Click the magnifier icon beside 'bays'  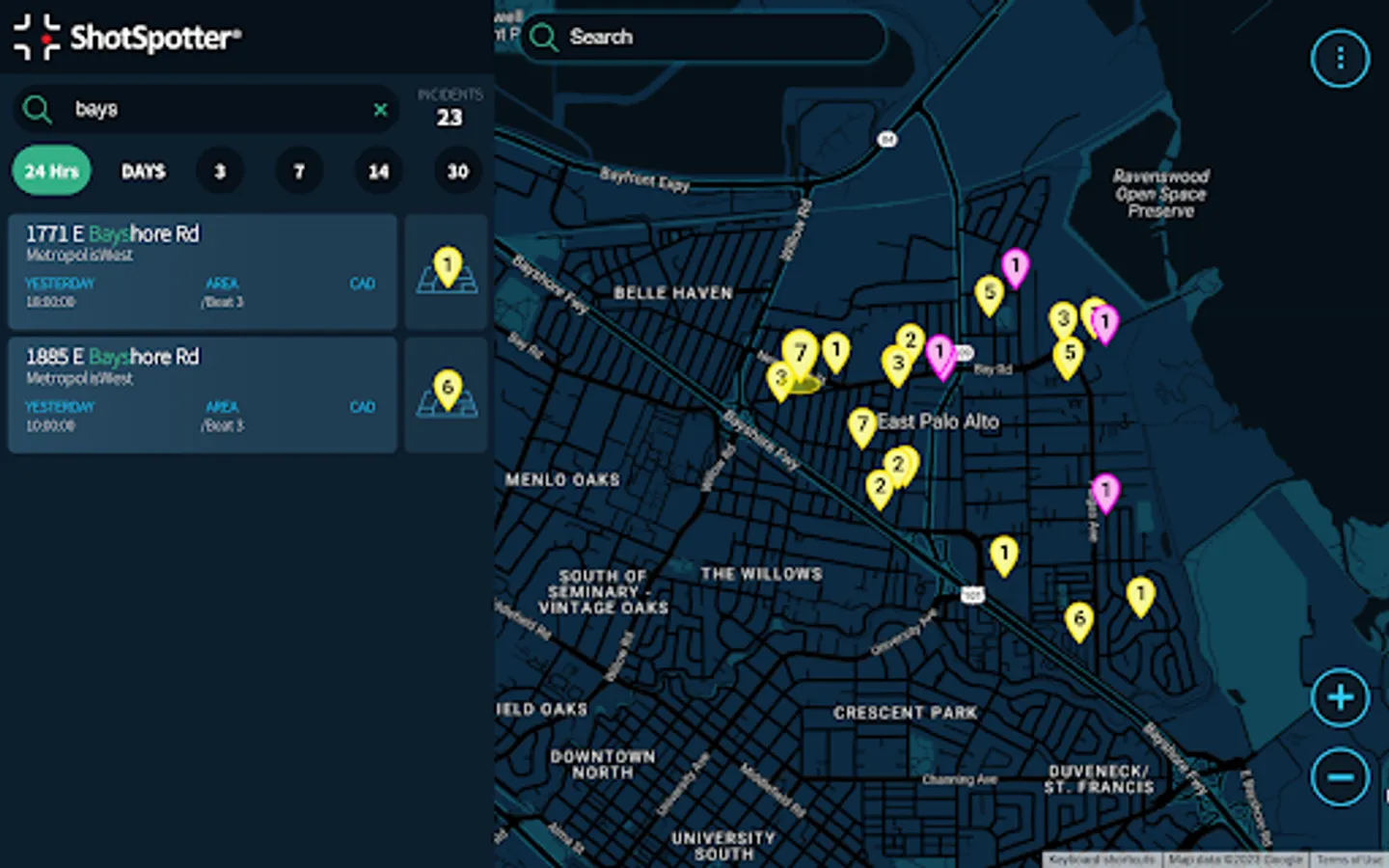tap(37, 109)
